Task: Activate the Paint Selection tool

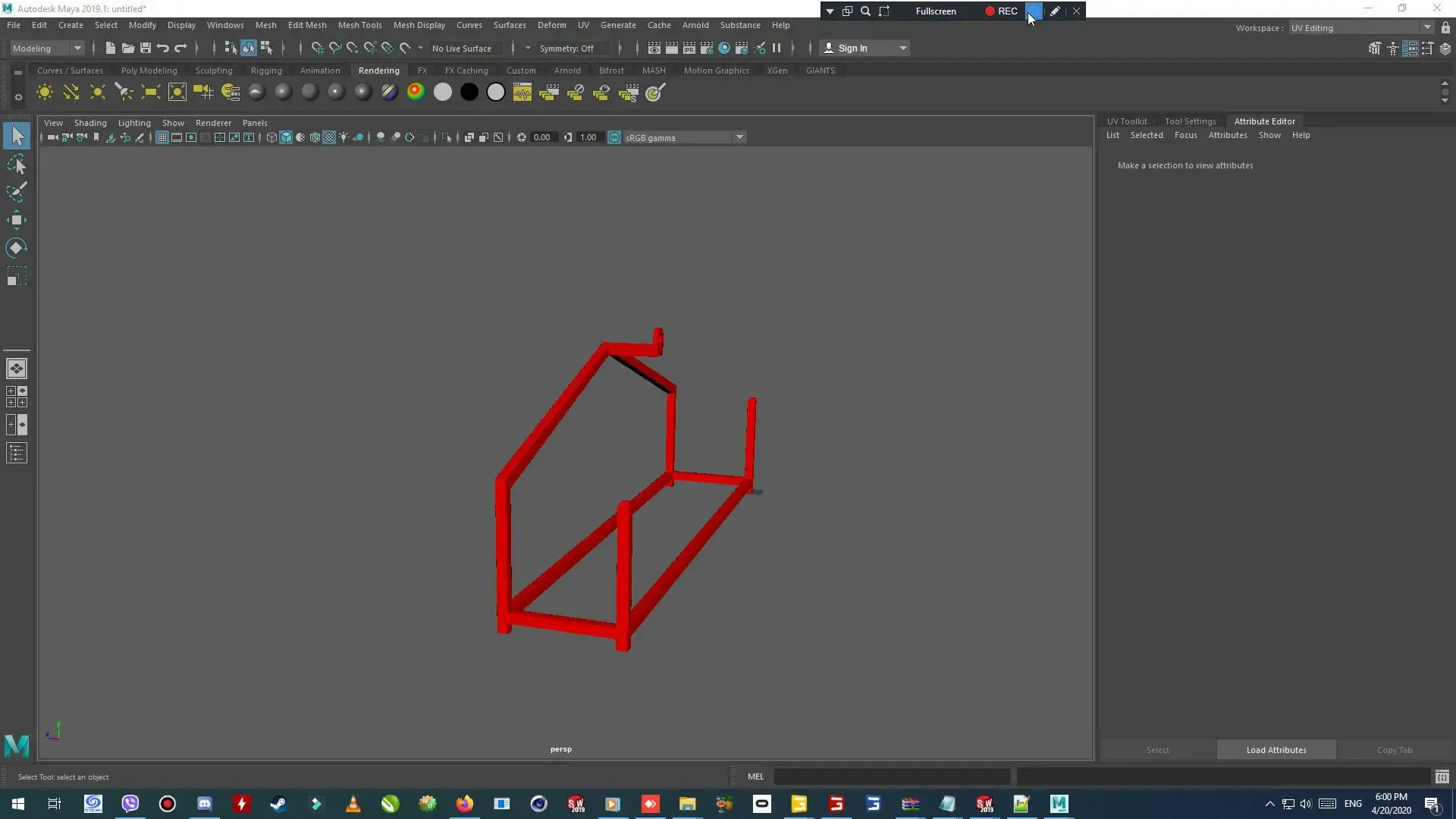Action: 17,192
